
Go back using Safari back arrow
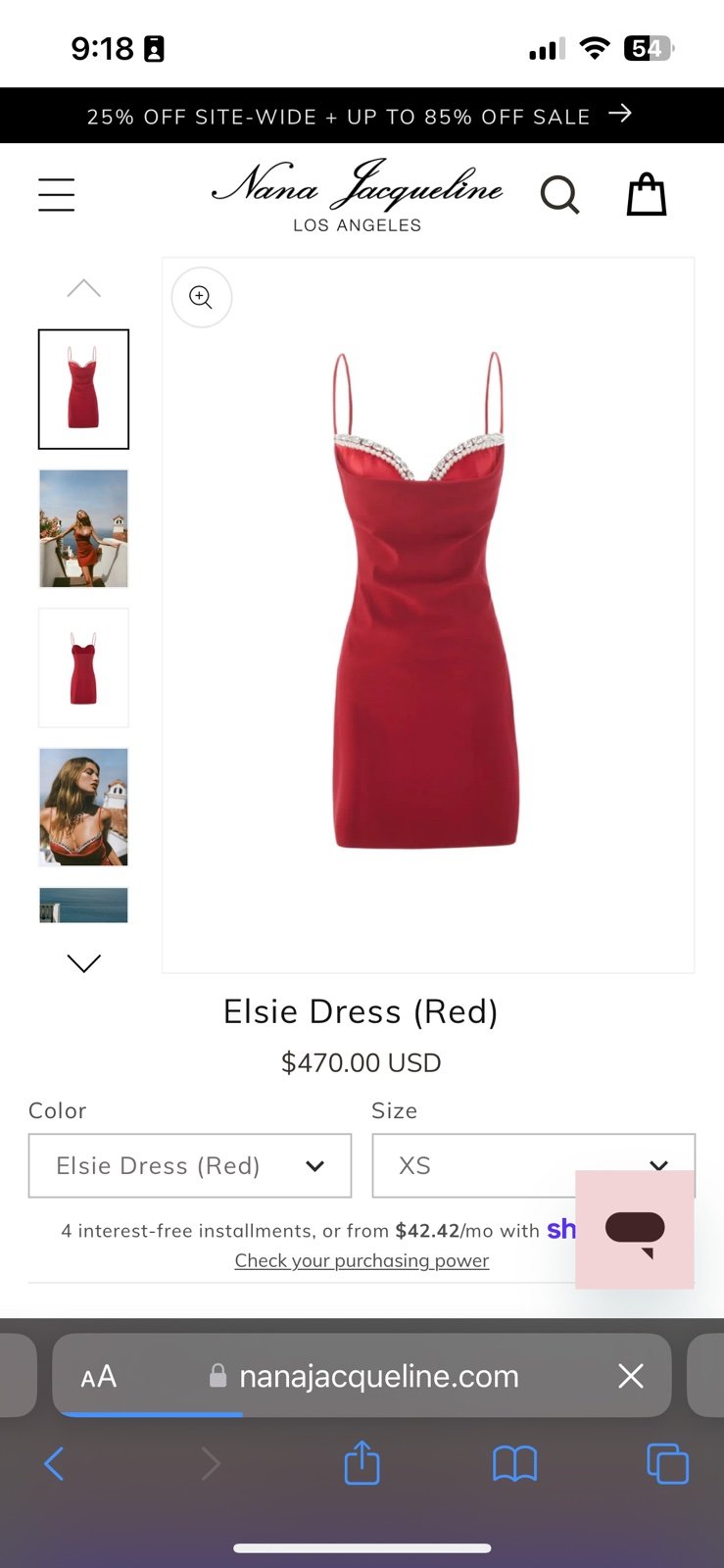(x=55, y=1464)
